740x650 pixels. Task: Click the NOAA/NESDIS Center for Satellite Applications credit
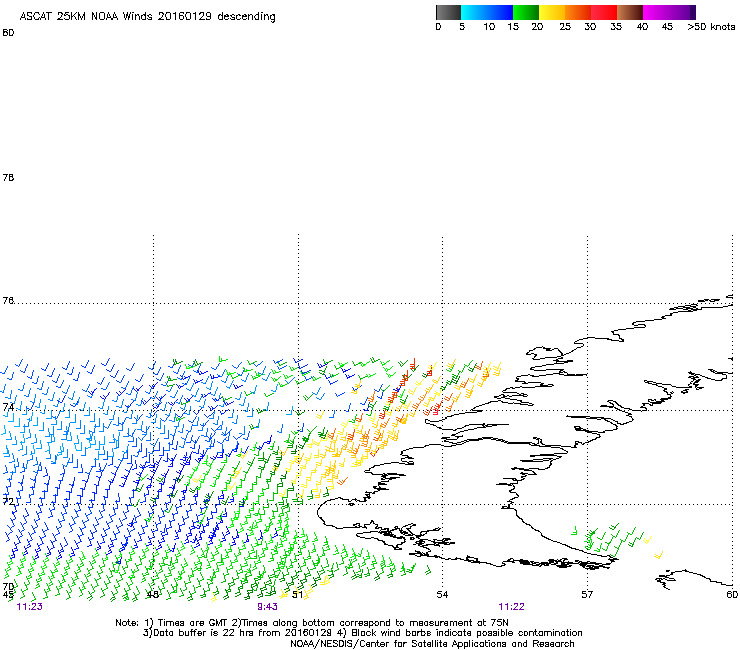432,644
